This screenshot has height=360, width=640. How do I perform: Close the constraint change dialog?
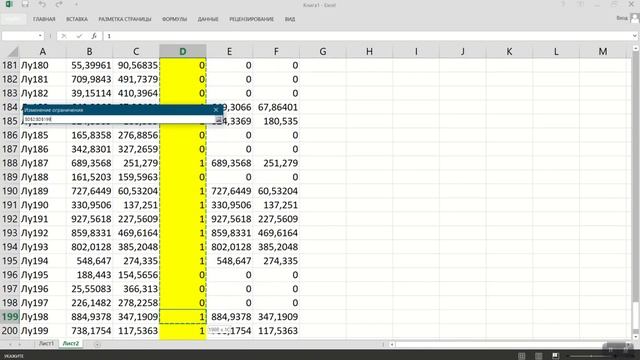216,110
